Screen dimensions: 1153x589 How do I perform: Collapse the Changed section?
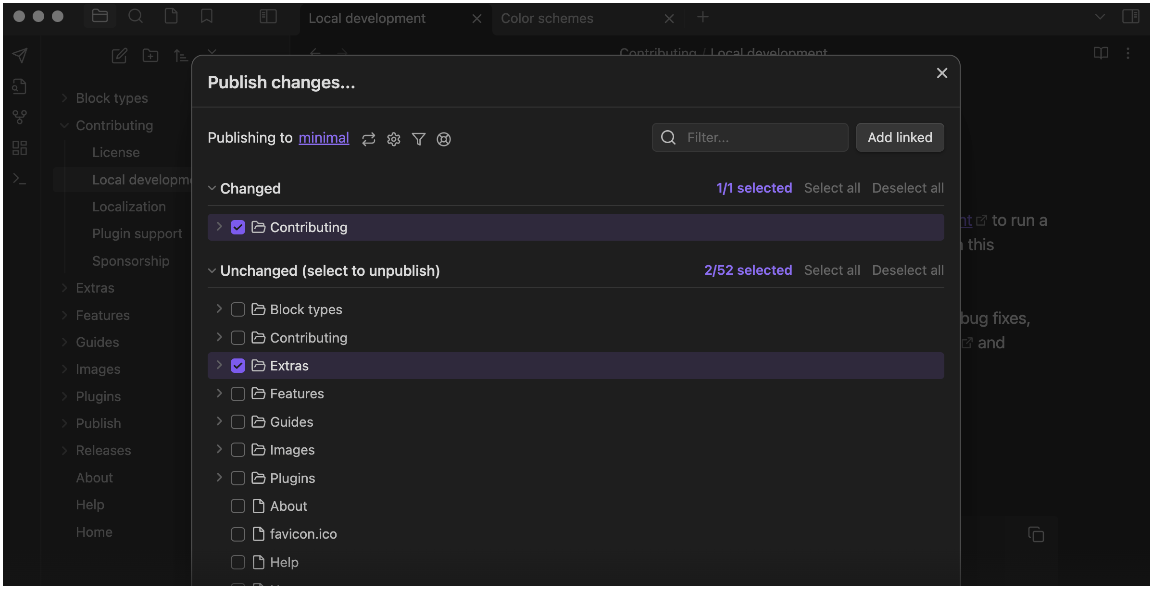[x=212, y=188]
